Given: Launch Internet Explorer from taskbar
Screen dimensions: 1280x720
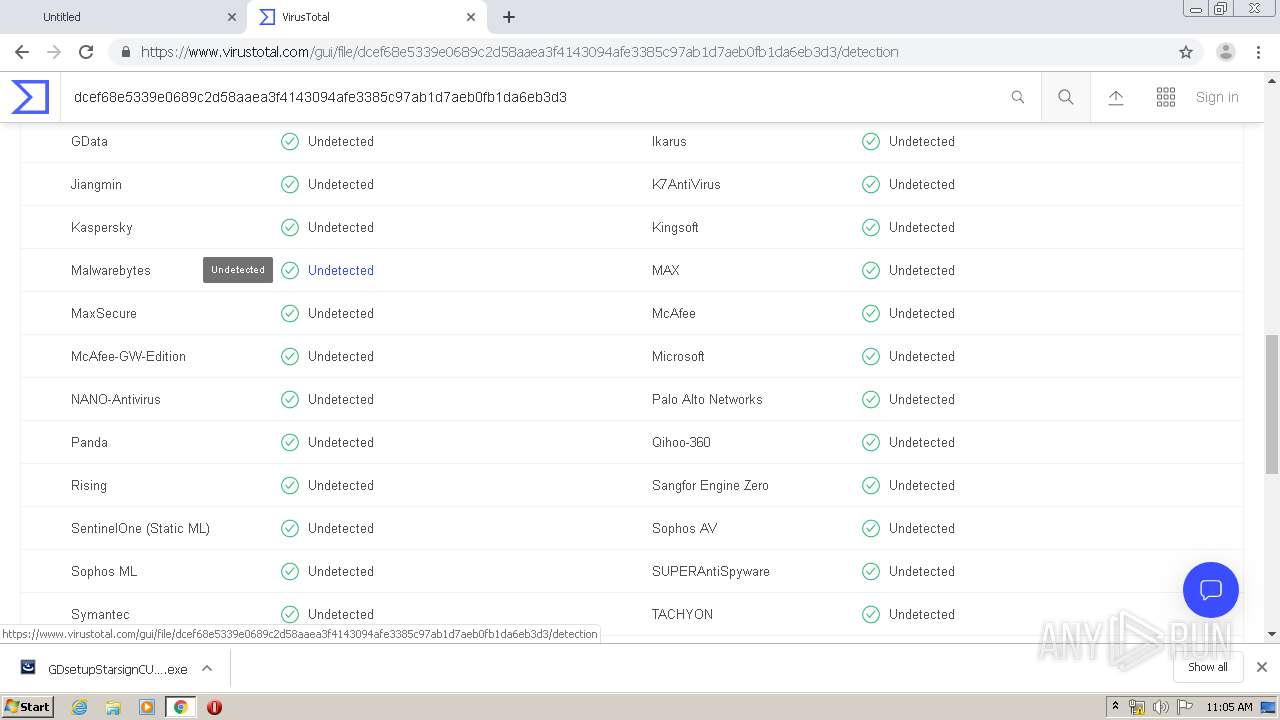Looking at the screenshot, I should (x=80, y=707).
